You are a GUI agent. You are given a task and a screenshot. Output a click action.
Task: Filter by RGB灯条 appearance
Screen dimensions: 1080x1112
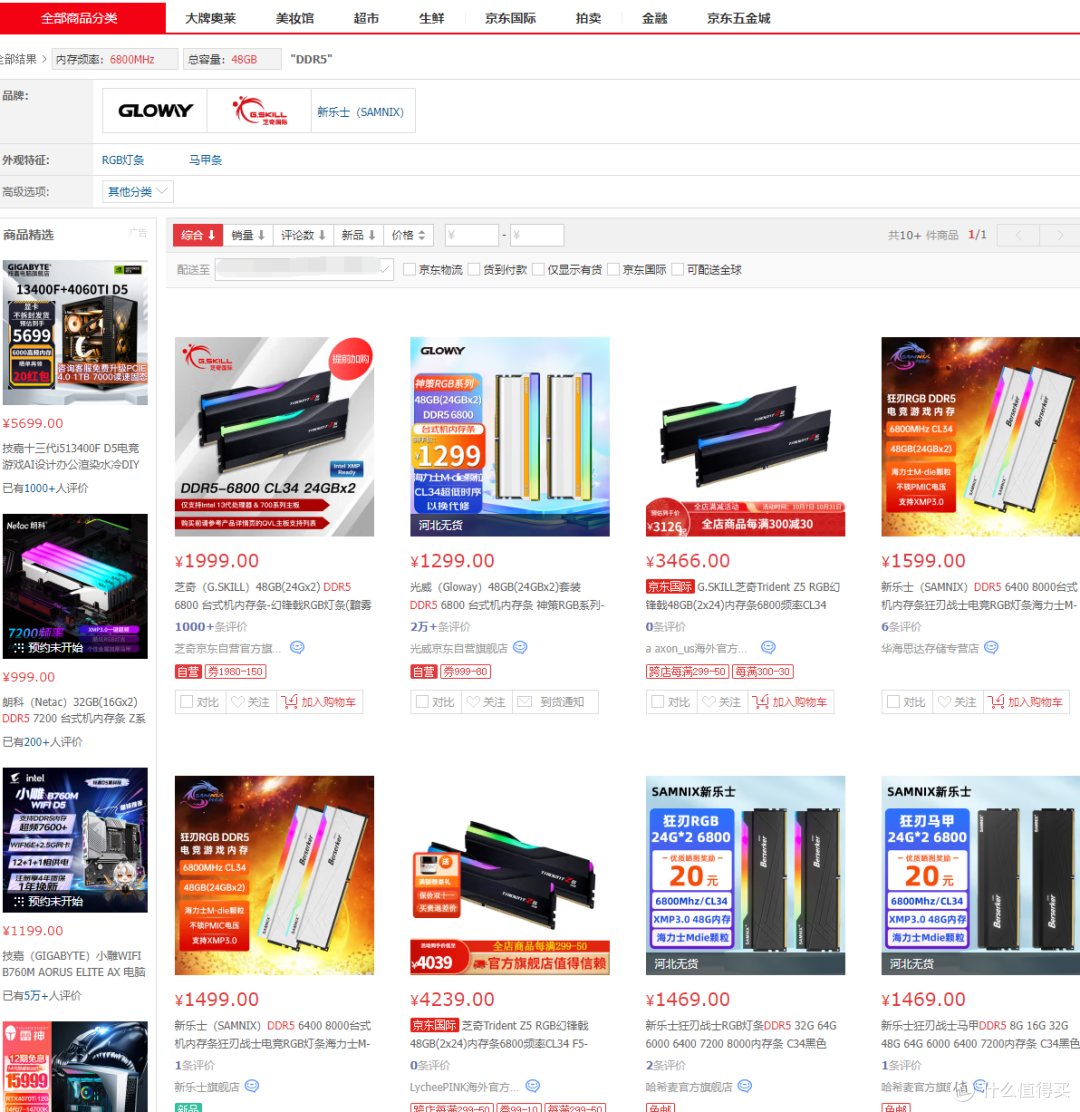(x=123, y=160)
